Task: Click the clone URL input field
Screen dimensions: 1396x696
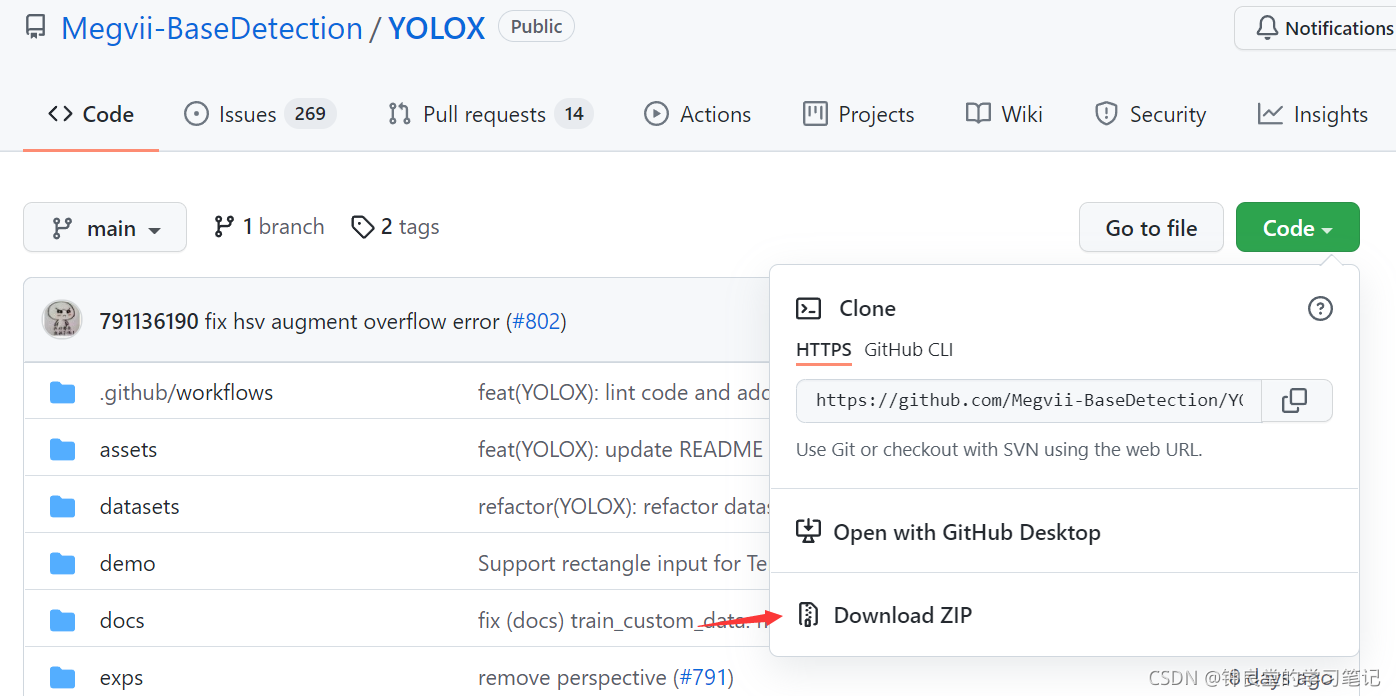Action: pos(1029,400)
